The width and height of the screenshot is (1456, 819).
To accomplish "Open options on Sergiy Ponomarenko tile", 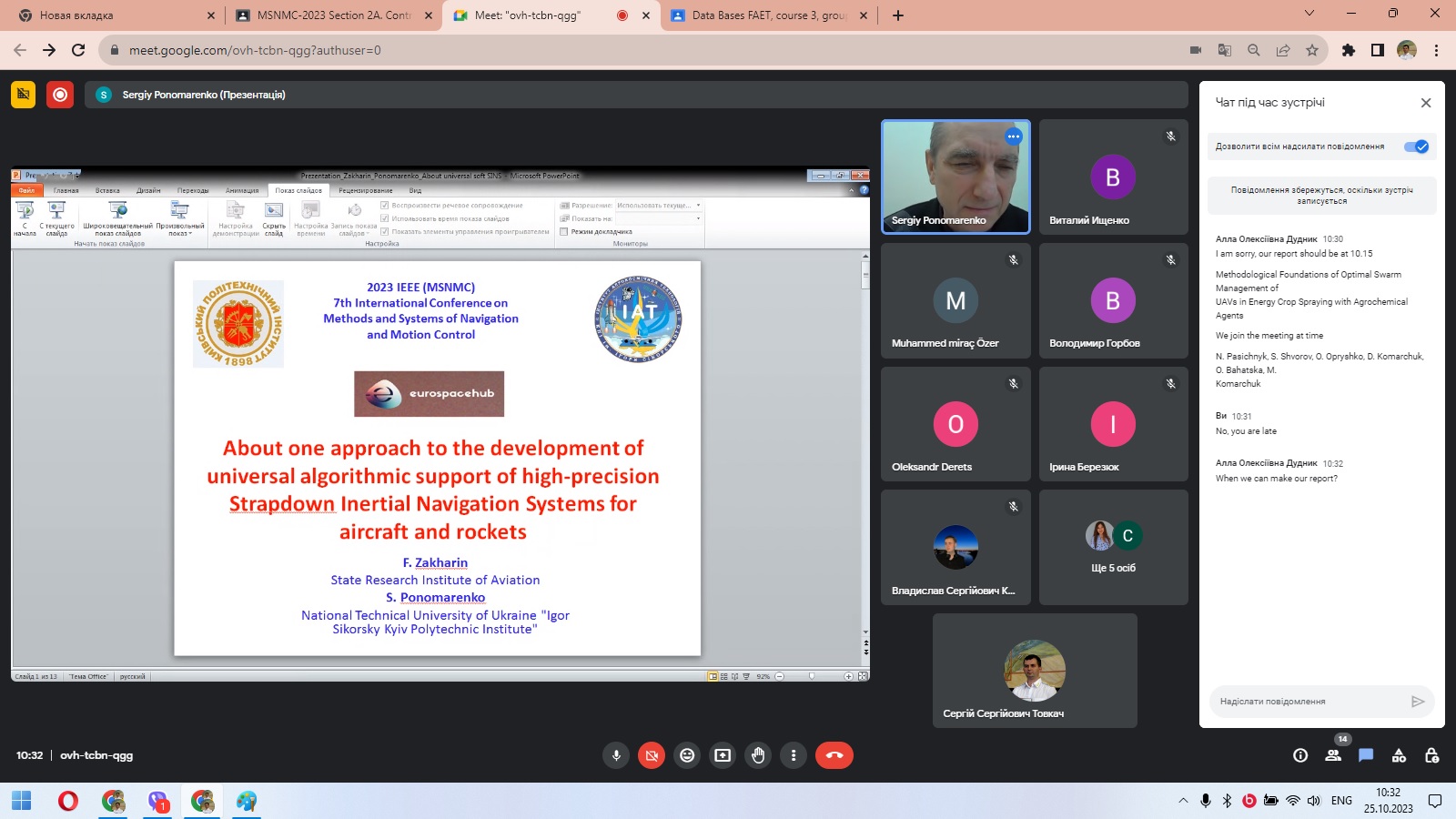I will tap(1014, 136).
